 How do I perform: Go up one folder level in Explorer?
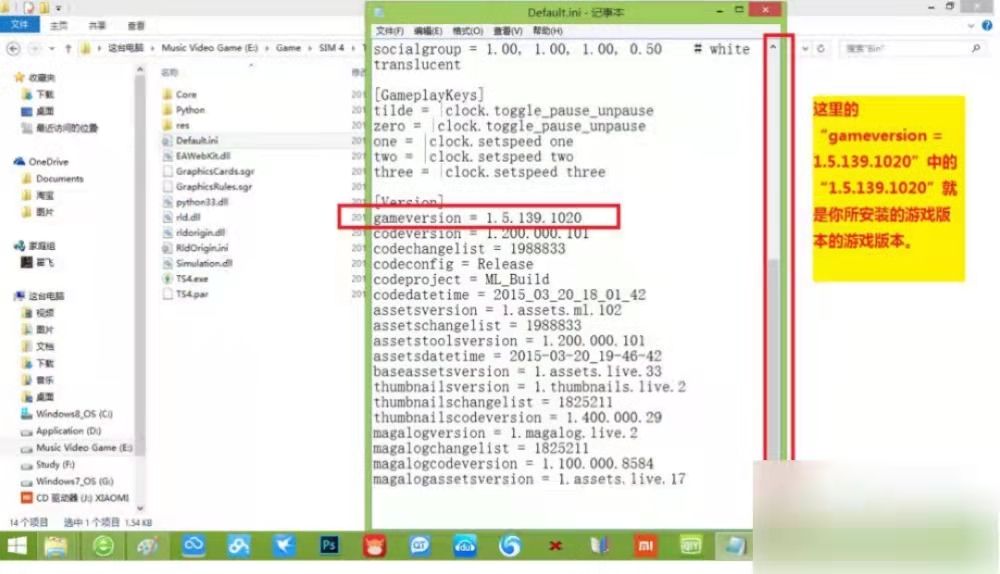tap(68, 48)
